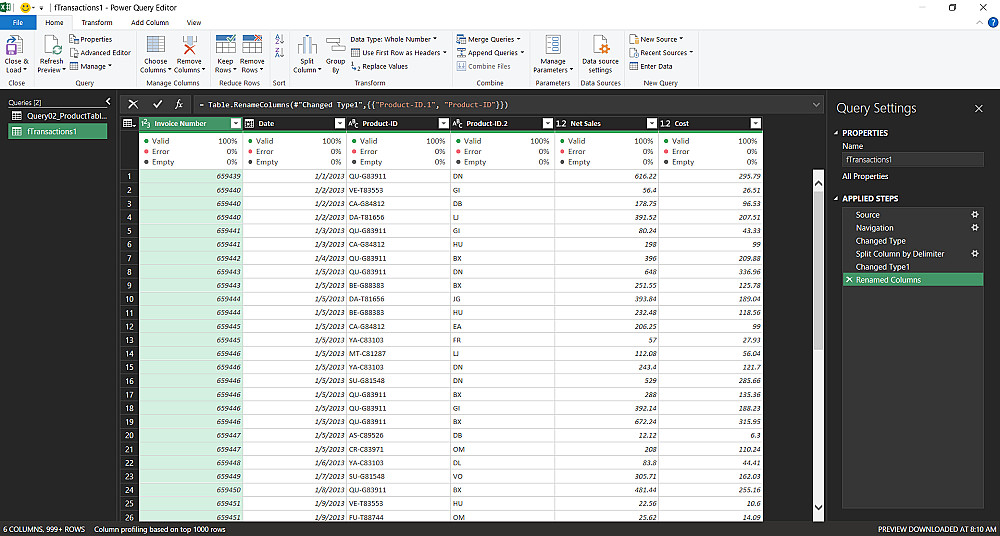The width and height of the screenshot is (1000, 536).
Task: Delete the Renamed Columns step
Action: tap(848, 280)
